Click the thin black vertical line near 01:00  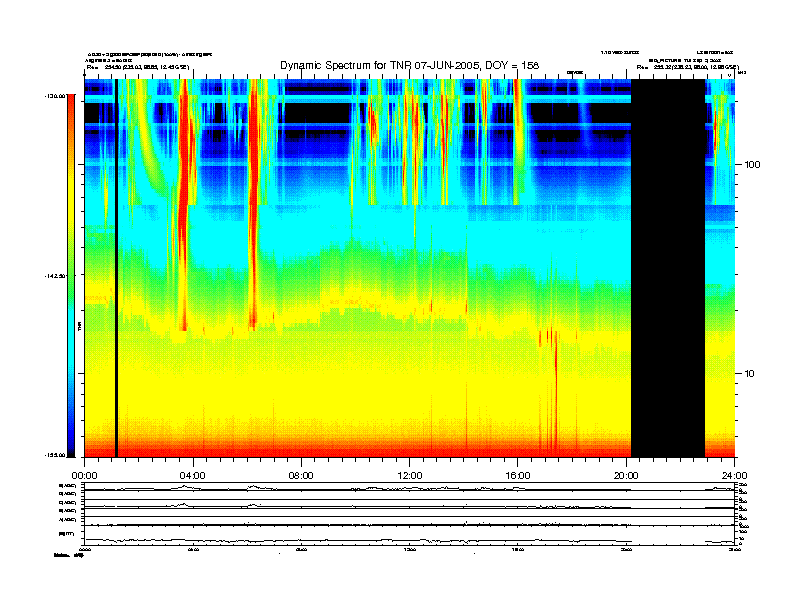click(116, 268)
